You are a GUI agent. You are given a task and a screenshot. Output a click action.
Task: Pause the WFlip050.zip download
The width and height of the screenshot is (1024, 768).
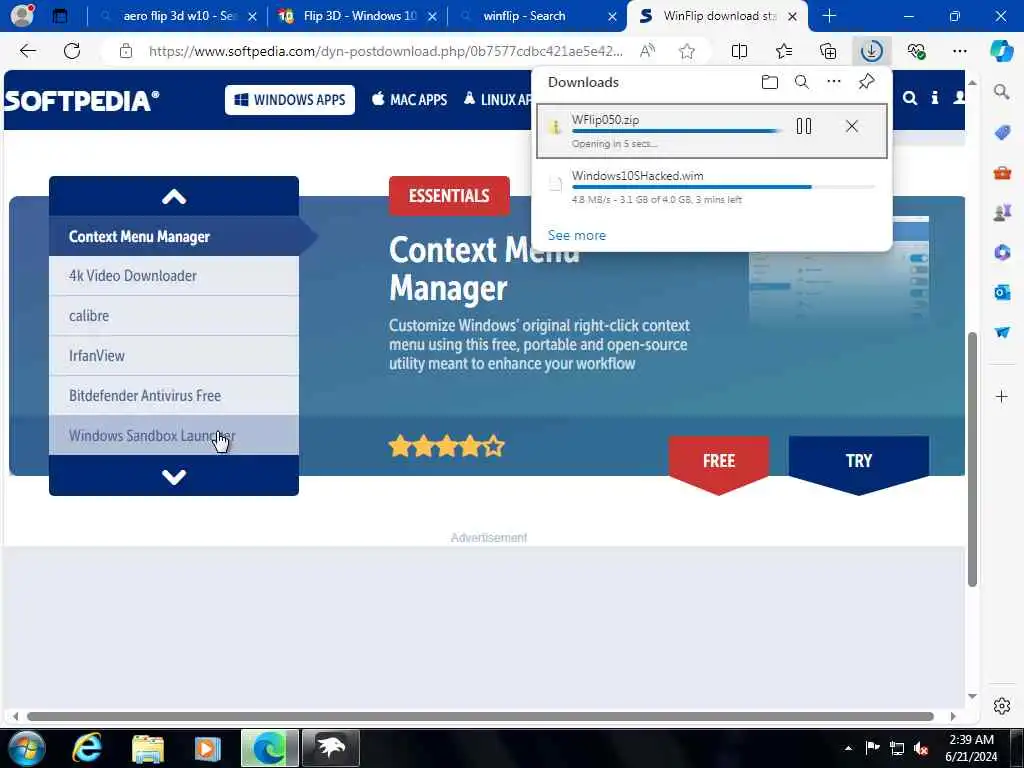(x=804, y=126)
